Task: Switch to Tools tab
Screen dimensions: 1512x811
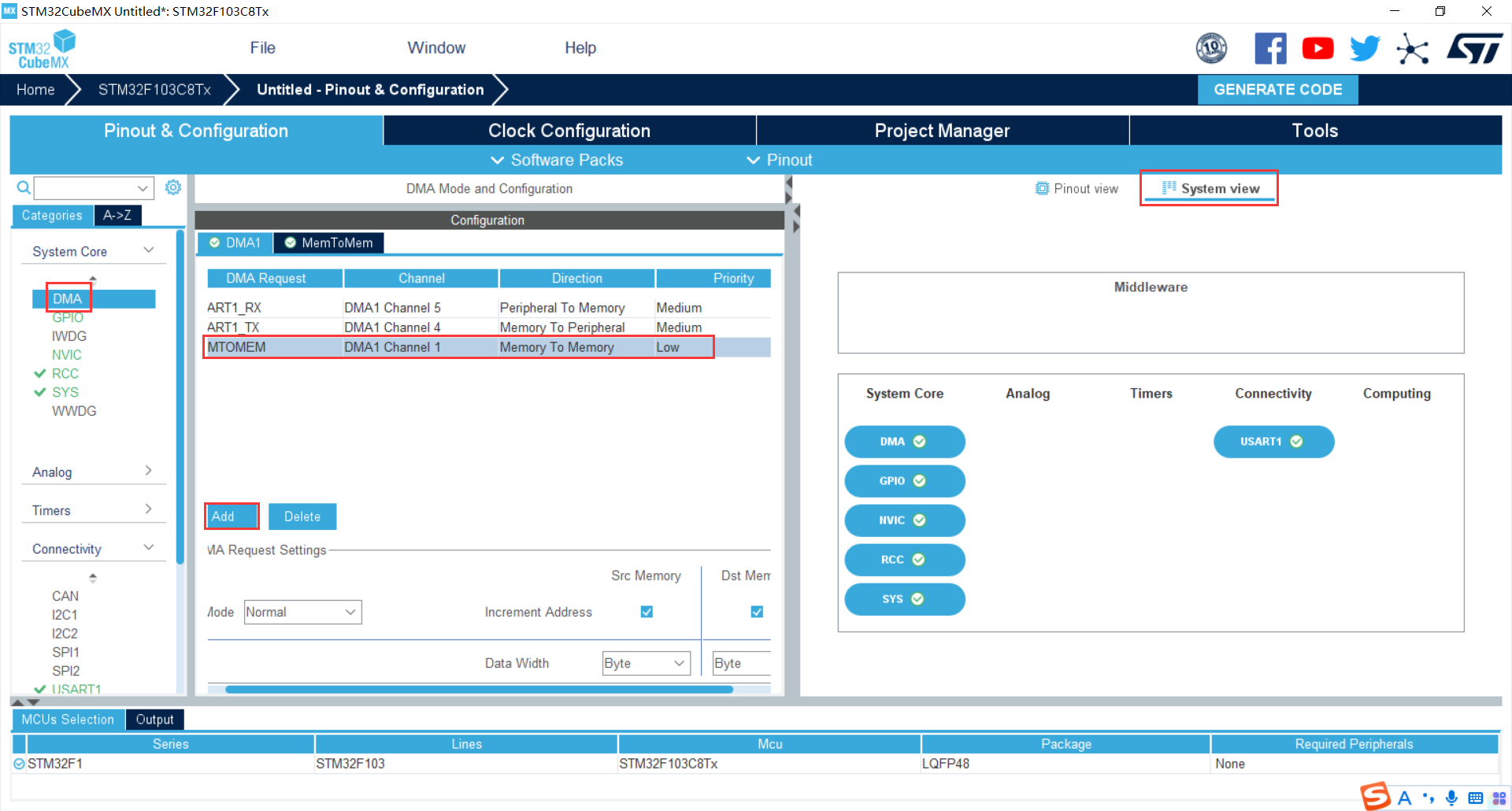Action: click(x=1315, y=131)
